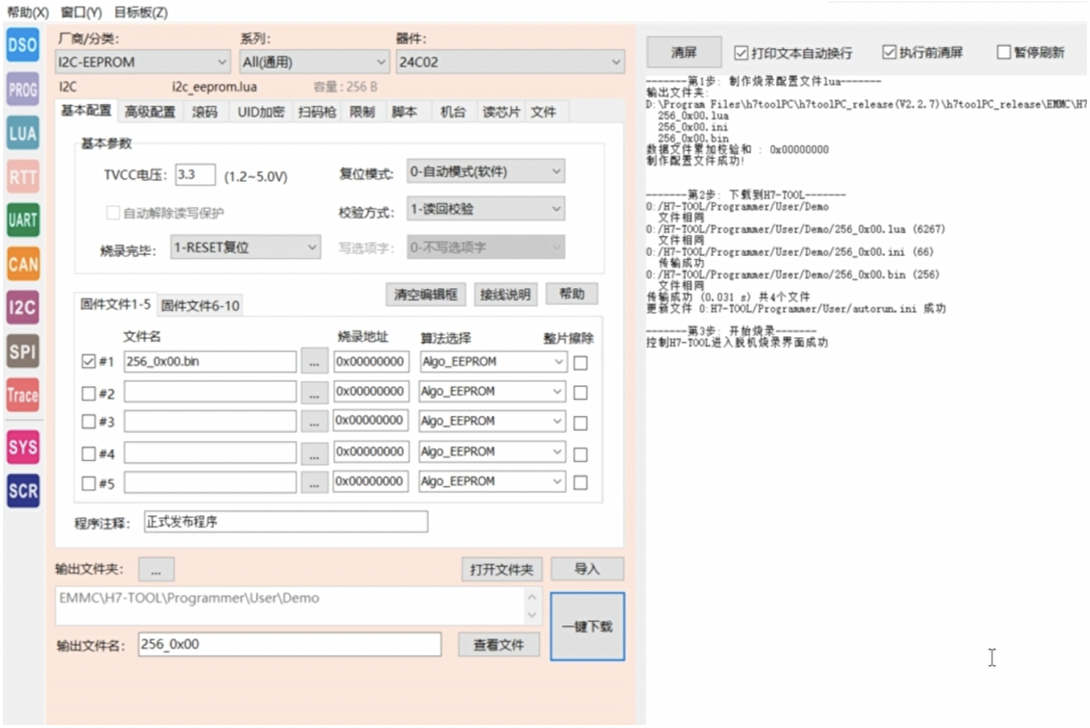Viewport: 1090px width, 728px height.
Task: Click the 一键下载 button
Action: pos(587,627)
